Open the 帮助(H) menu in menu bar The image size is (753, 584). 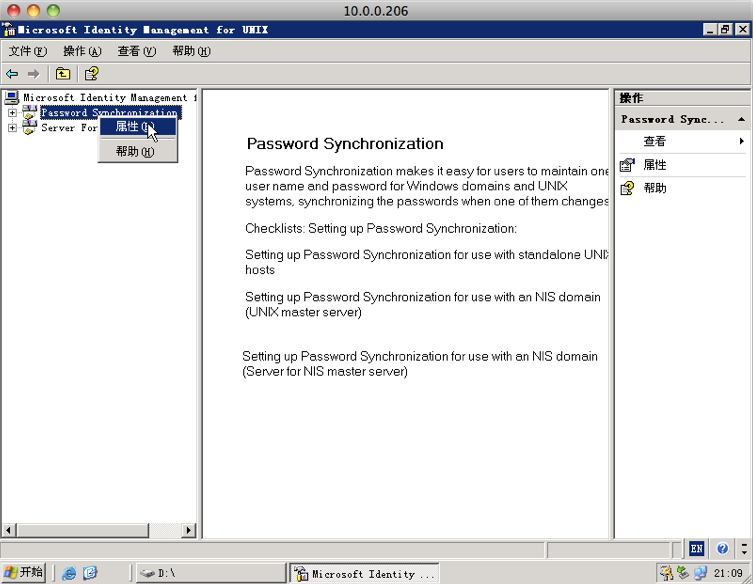[x=191, y=51]
